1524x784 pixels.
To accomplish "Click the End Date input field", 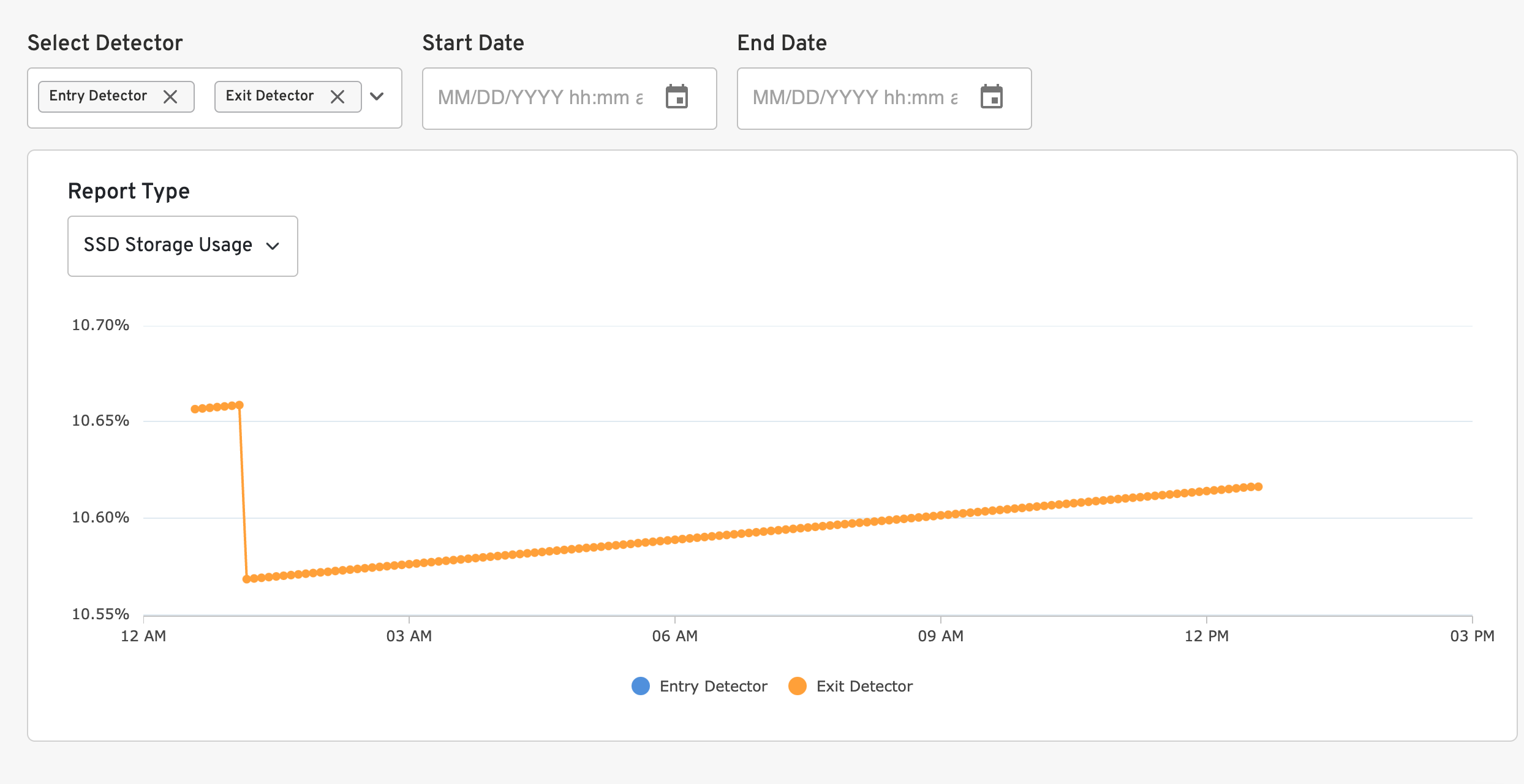I will point(854,98).
